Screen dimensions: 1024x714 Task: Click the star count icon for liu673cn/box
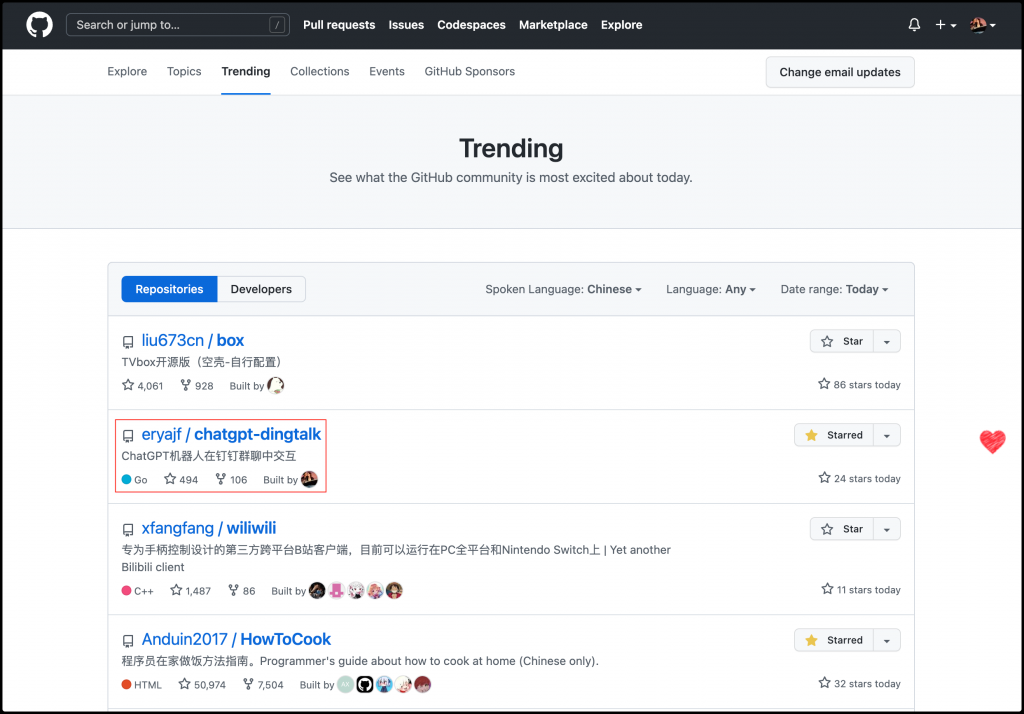pyautogui.click(x=128, y=385)
